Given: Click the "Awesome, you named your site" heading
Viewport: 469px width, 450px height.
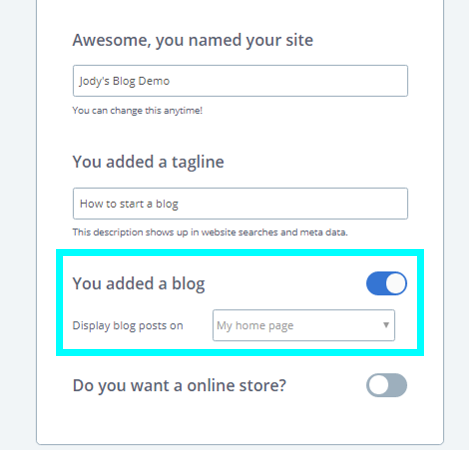Looking at the screenshot, I should point(193,40).
